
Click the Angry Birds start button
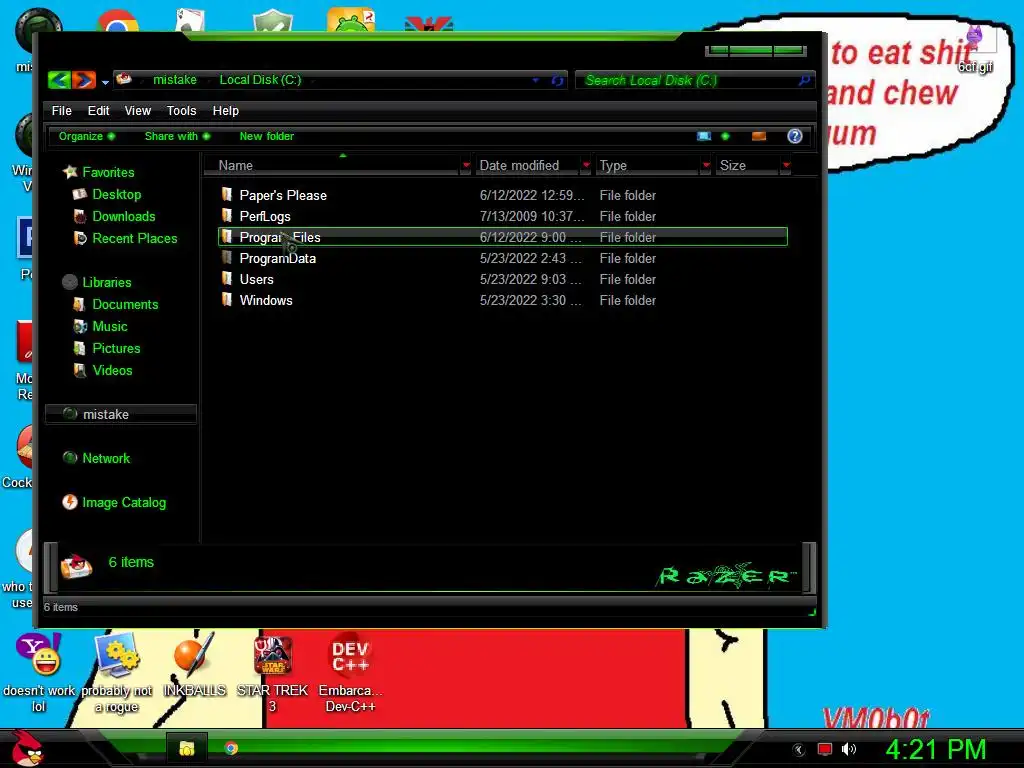pos(28,748)
